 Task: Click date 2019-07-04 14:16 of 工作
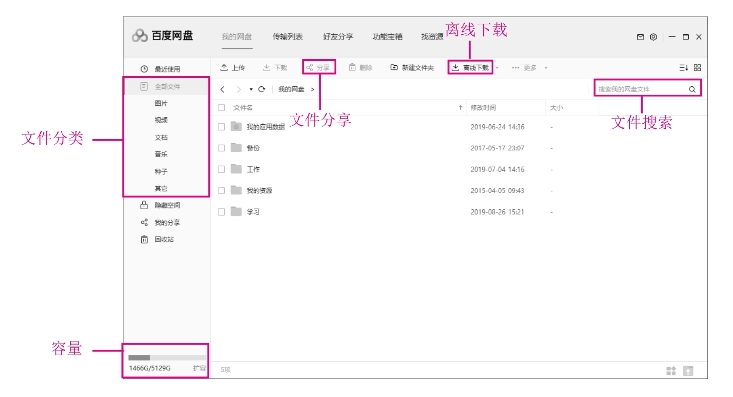click(497, 169)
